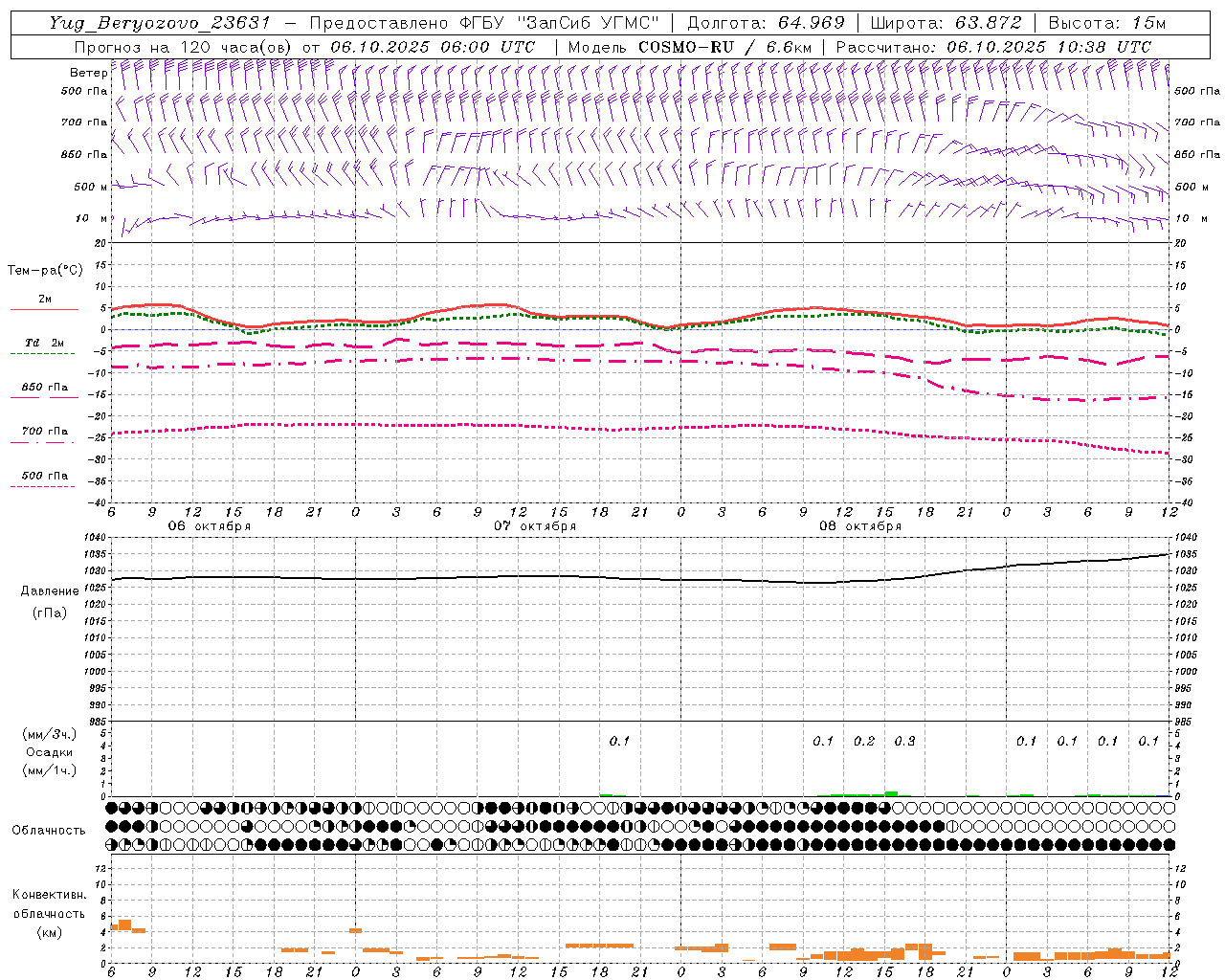Click the Облачность cloud cover label

coord(49,831)
